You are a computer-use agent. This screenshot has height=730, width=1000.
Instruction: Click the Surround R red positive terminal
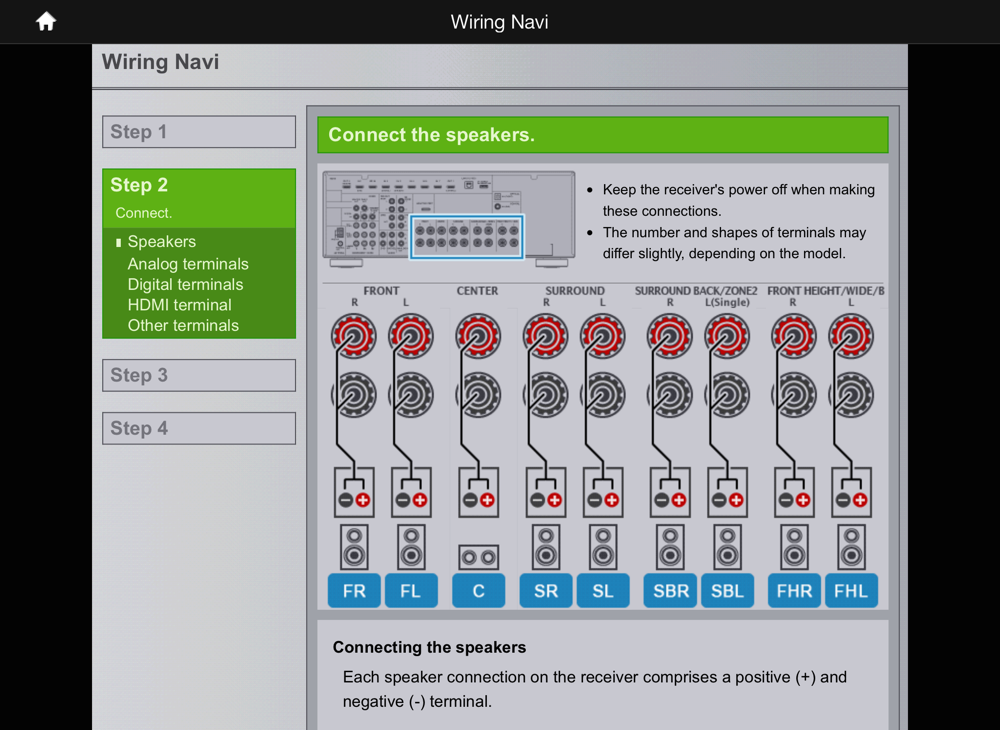tap(546, 335)
